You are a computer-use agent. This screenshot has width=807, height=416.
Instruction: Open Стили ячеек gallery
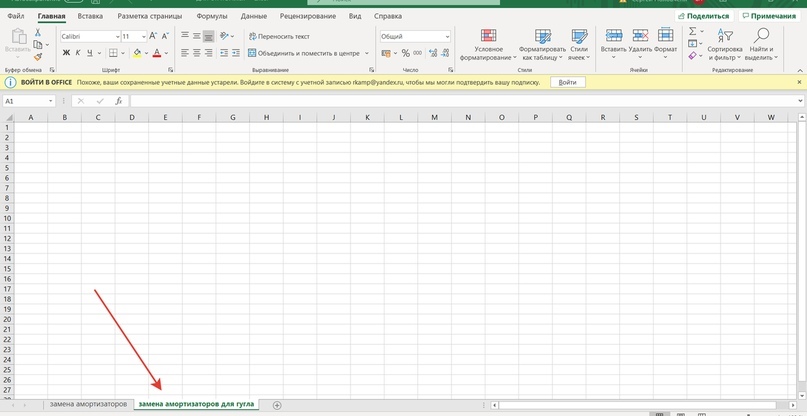(x=579, y=45)
